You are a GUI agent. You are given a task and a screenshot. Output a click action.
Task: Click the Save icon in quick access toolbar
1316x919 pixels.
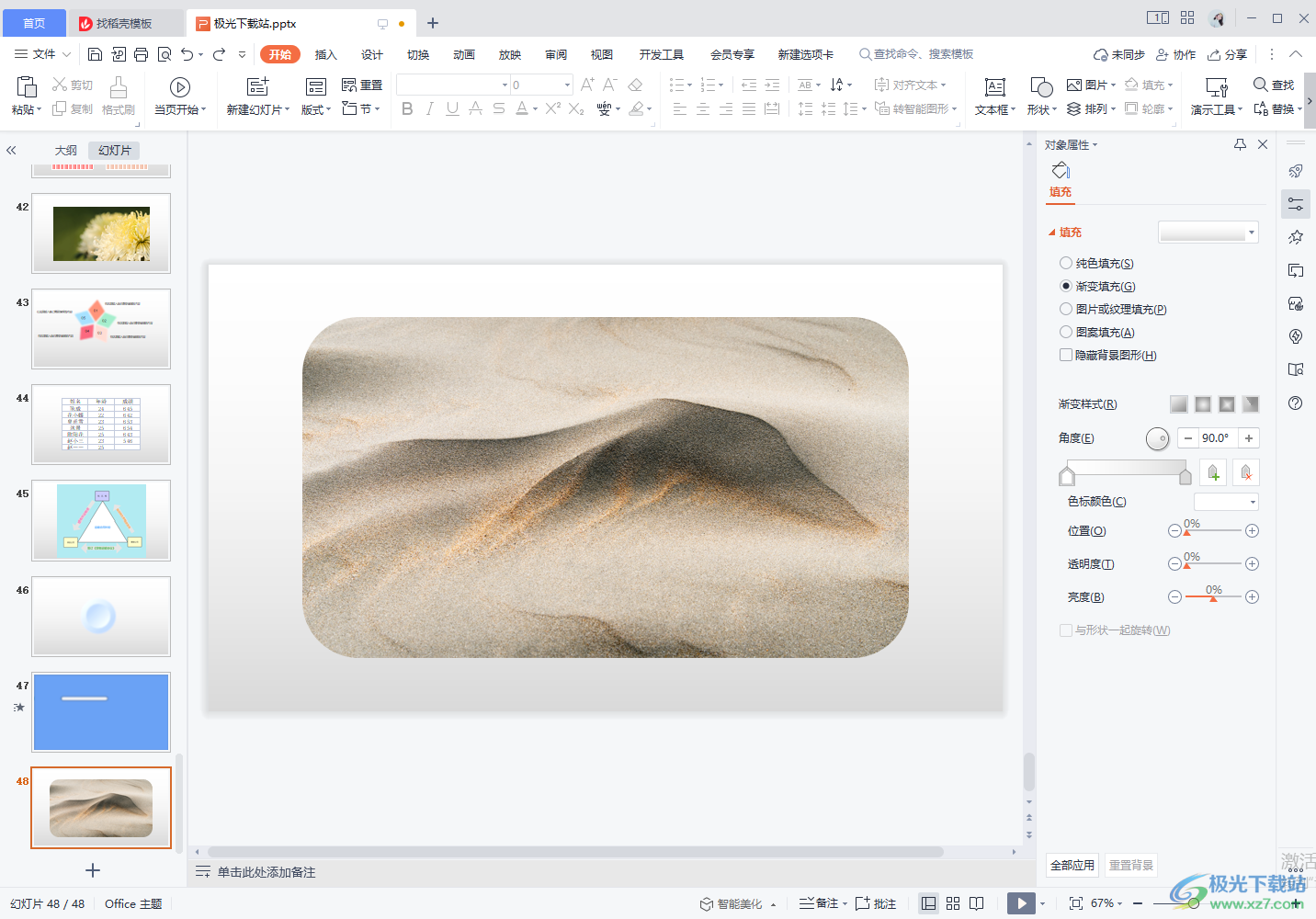pos(95,54)
